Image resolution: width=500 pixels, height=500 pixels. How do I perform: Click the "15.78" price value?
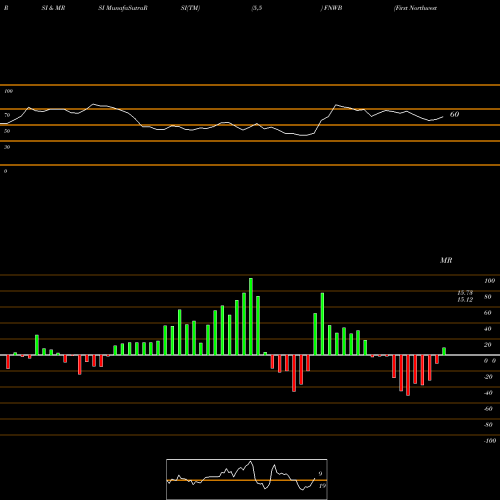(x=465, y=293)
